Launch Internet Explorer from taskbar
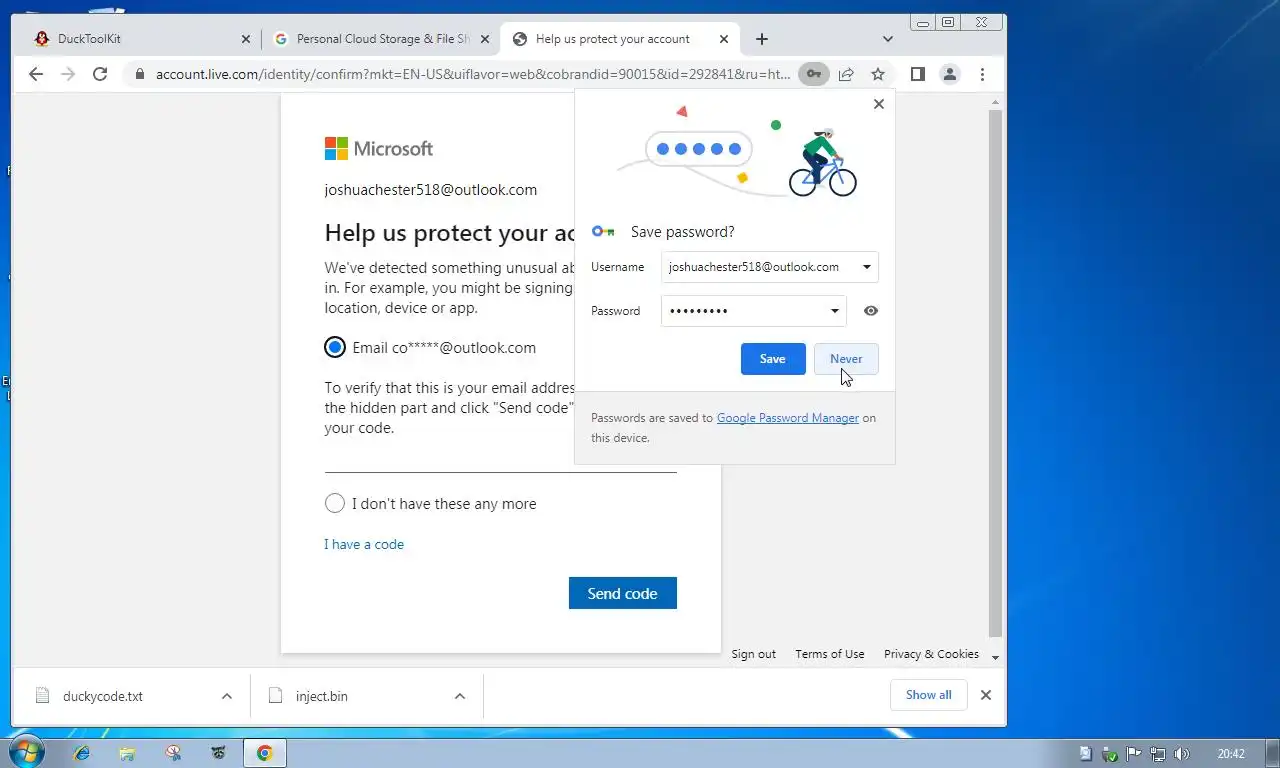Screen dimensions: 1280x768 (81, 753)
